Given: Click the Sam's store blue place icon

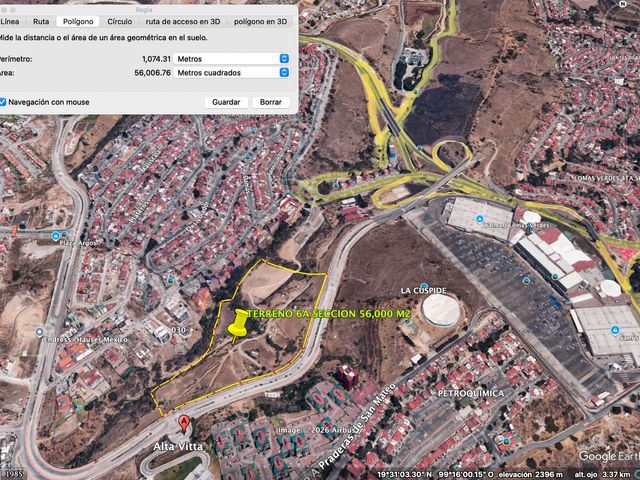Looking at the screenshot, I should tap(615, 330).
